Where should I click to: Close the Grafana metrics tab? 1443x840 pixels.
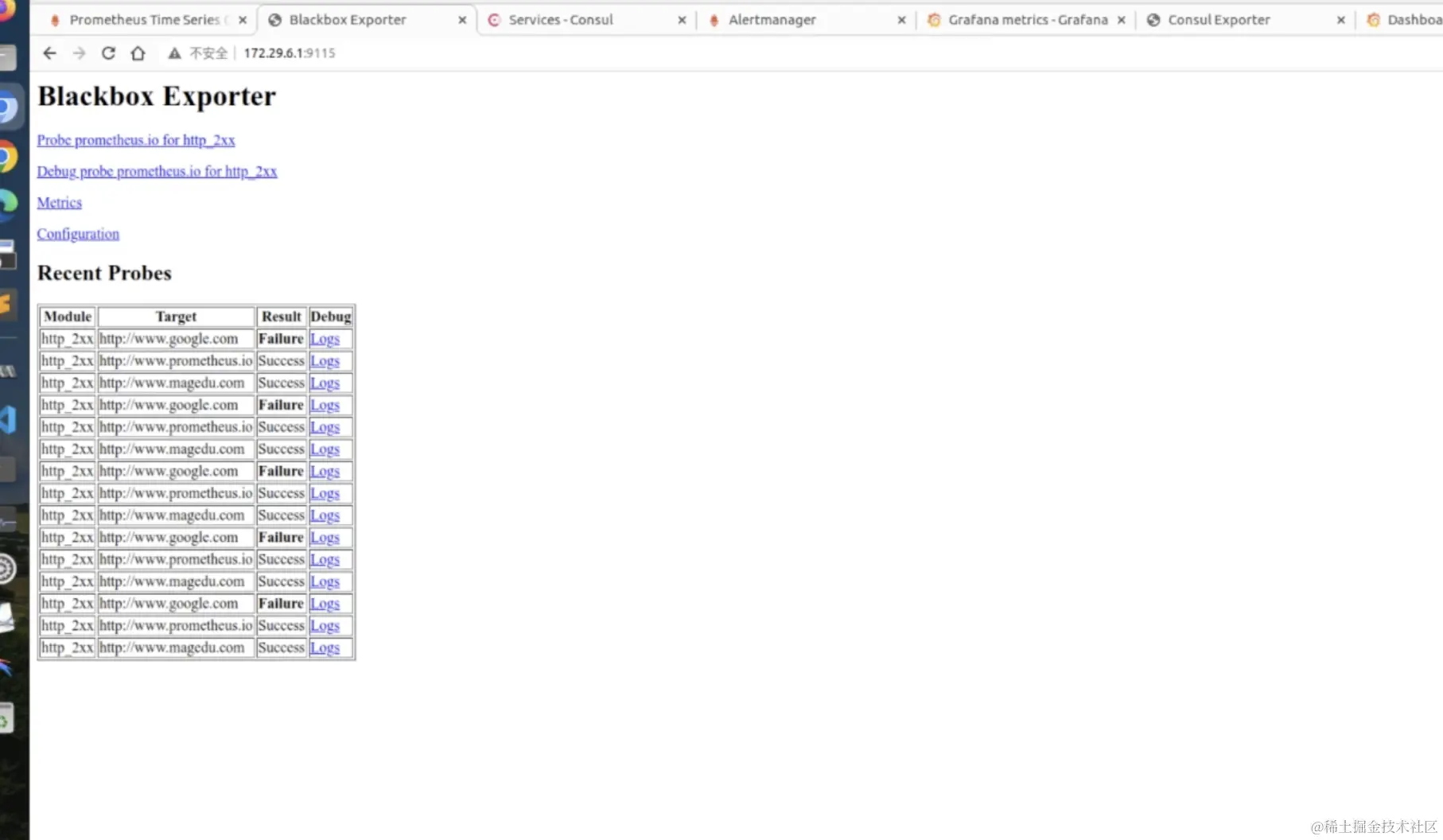tap(1121, 21)
